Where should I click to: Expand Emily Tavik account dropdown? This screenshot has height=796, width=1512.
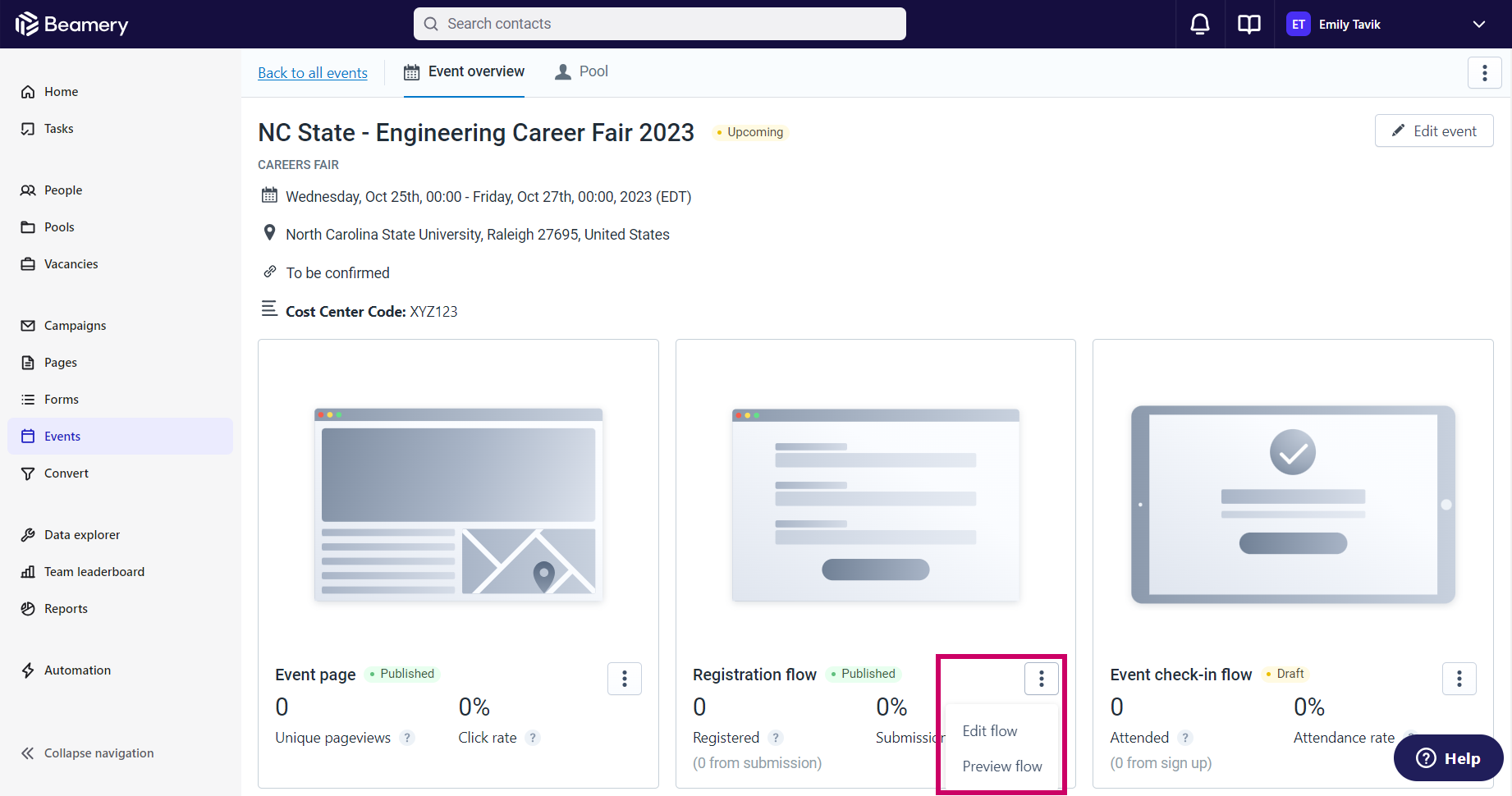coord(1479,25)
